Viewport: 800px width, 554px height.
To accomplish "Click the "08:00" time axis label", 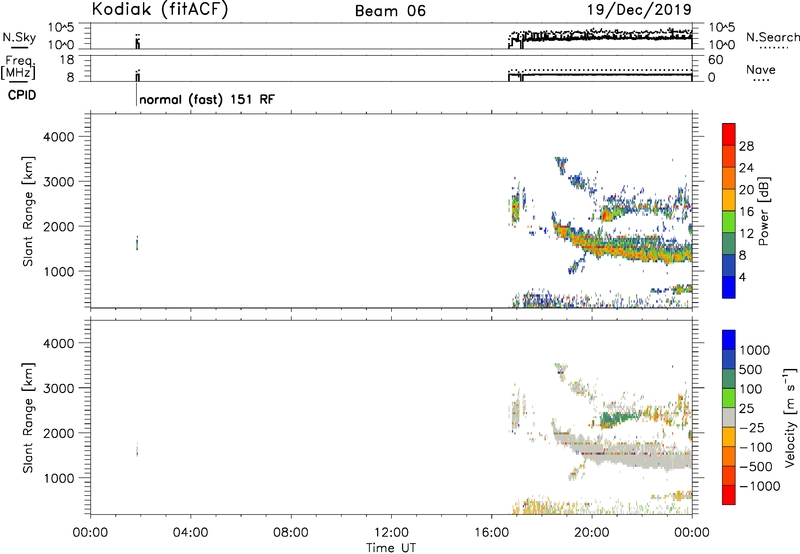I will coord(291,533).
